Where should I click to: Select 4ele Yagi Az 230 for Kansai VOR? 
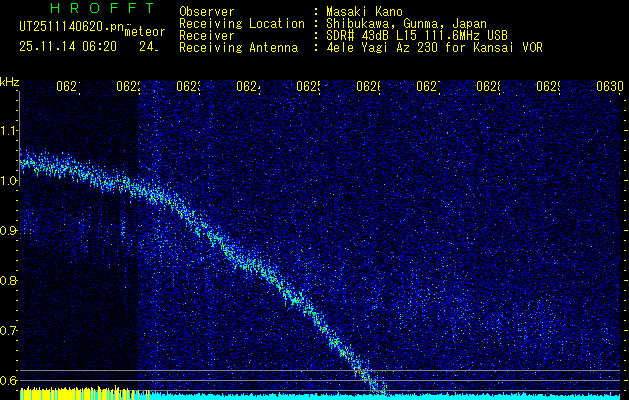[x=434, y=48]
